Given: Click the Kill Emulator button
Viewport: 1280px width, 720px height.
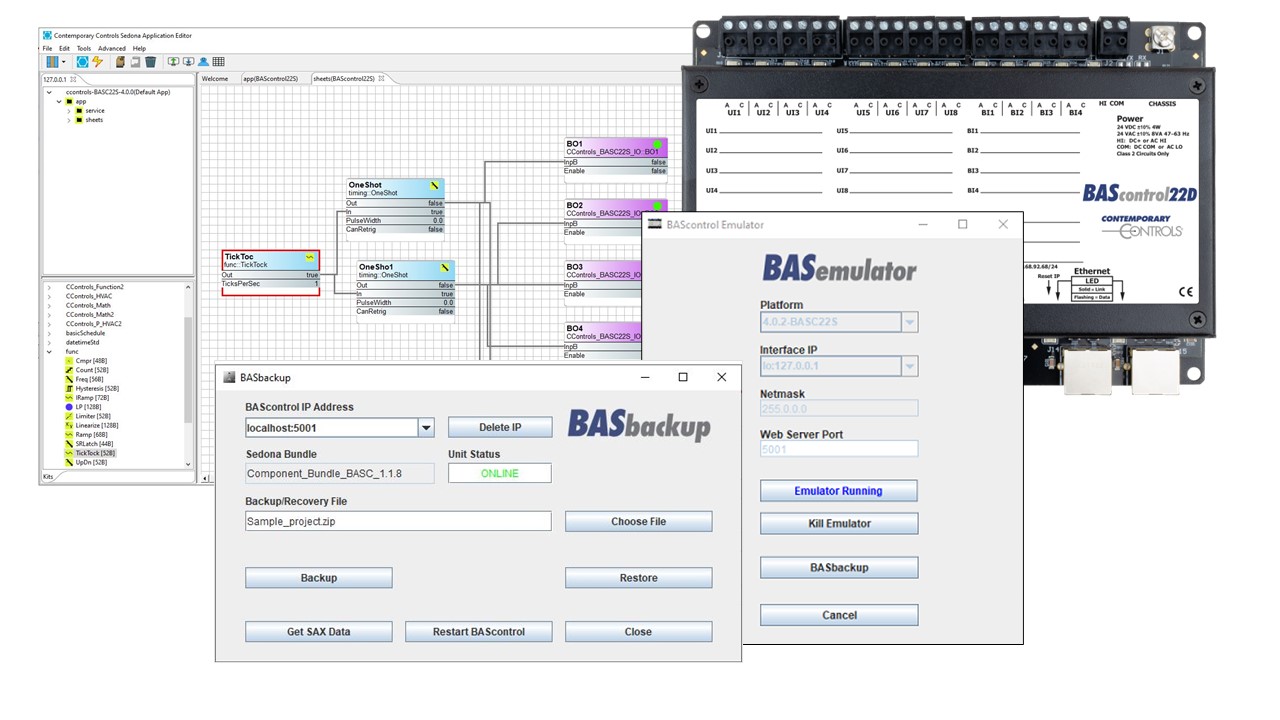Looking at the screenshot, I should 838,523.
